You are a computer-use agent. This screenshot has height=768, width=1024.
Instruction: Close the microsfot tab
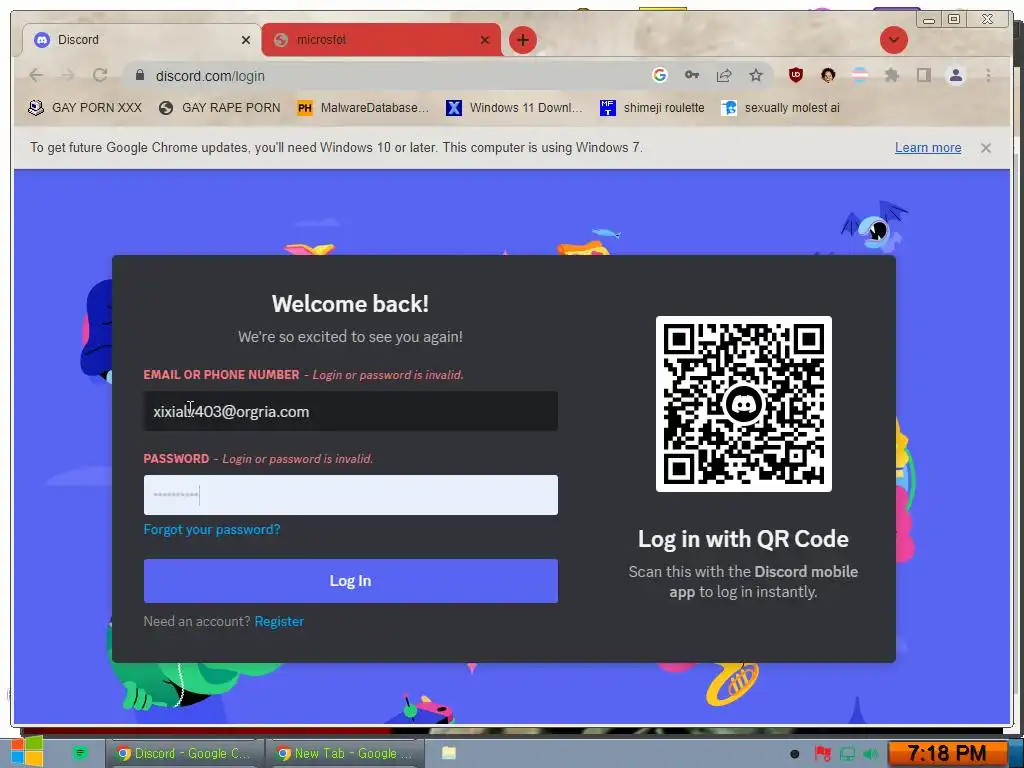click(x=485, y=40)
